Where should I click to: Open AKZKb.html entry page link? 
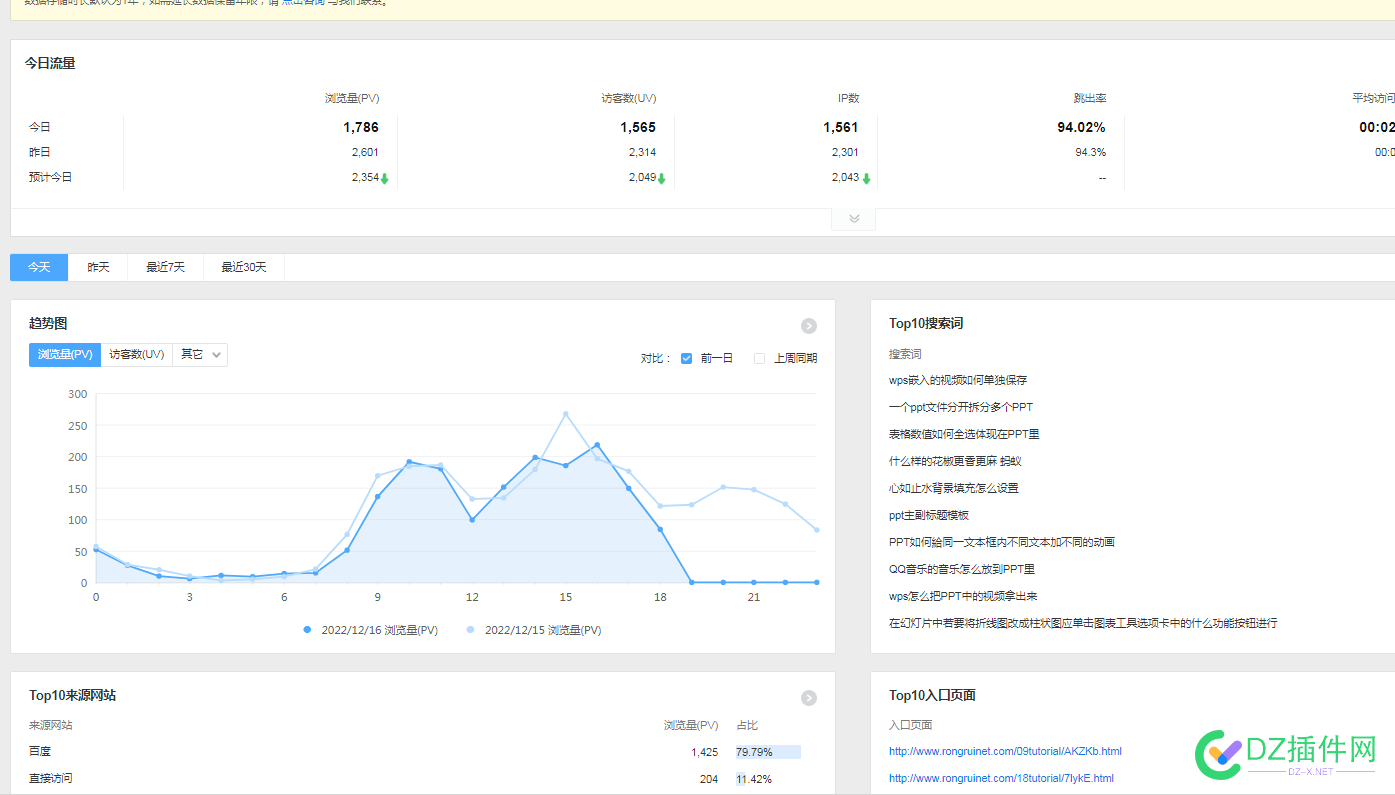point(1005,751)
